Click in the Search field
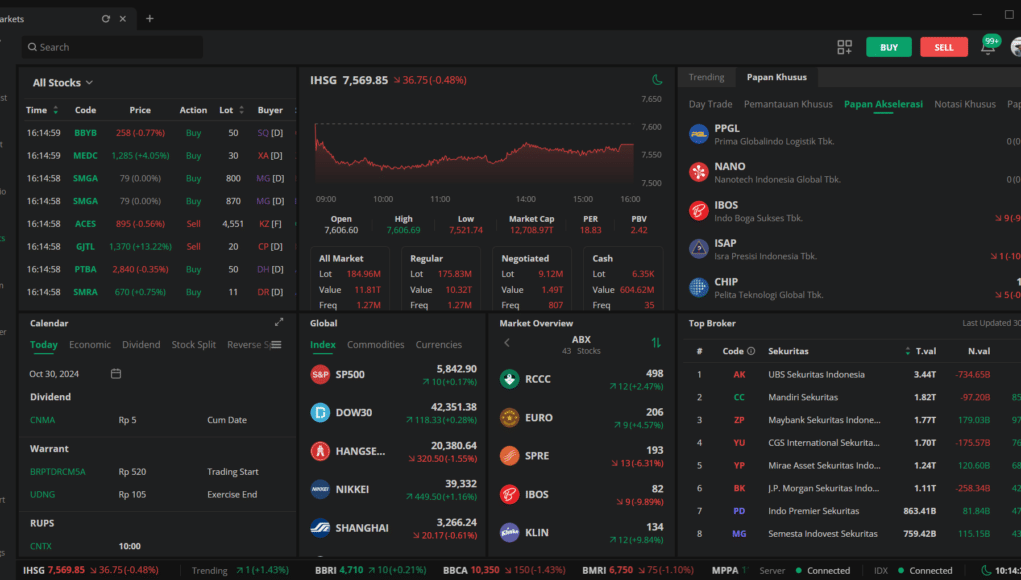The image size is (1021, 580). 112,47
